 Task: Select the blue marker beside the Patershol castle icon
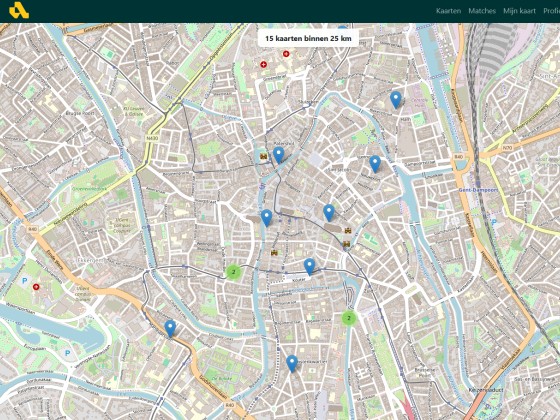click(x=279, y=155)
